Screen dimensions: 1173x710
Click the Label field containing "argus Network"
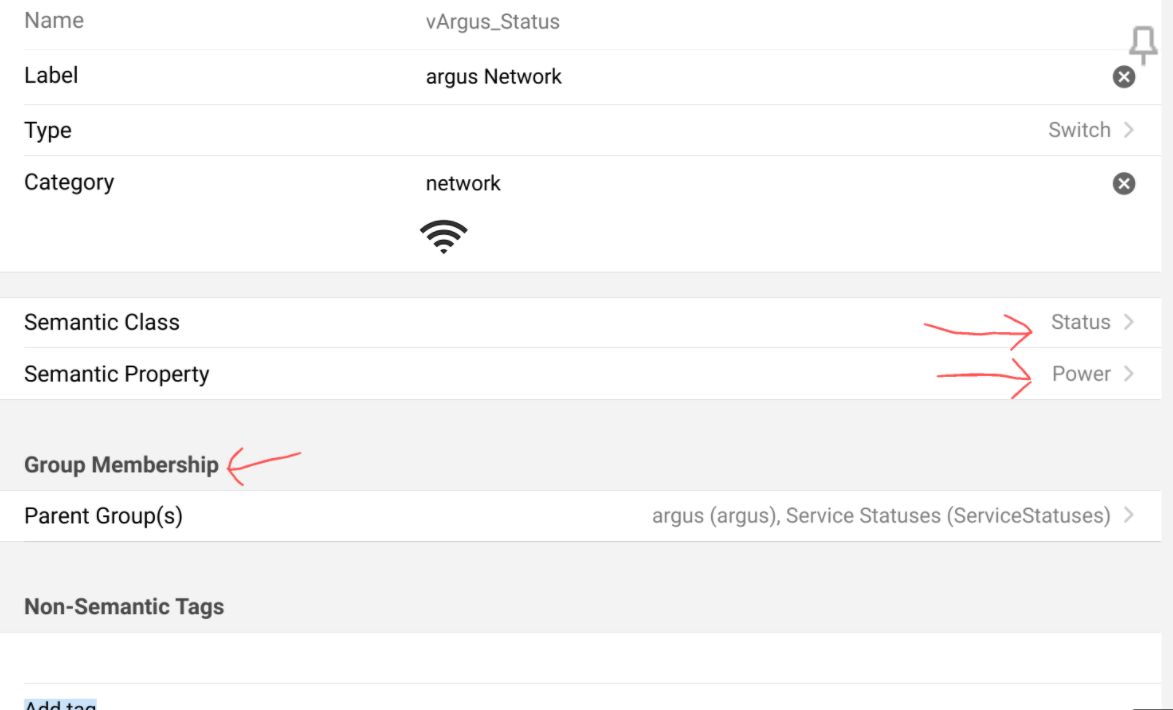pos(494,77)
